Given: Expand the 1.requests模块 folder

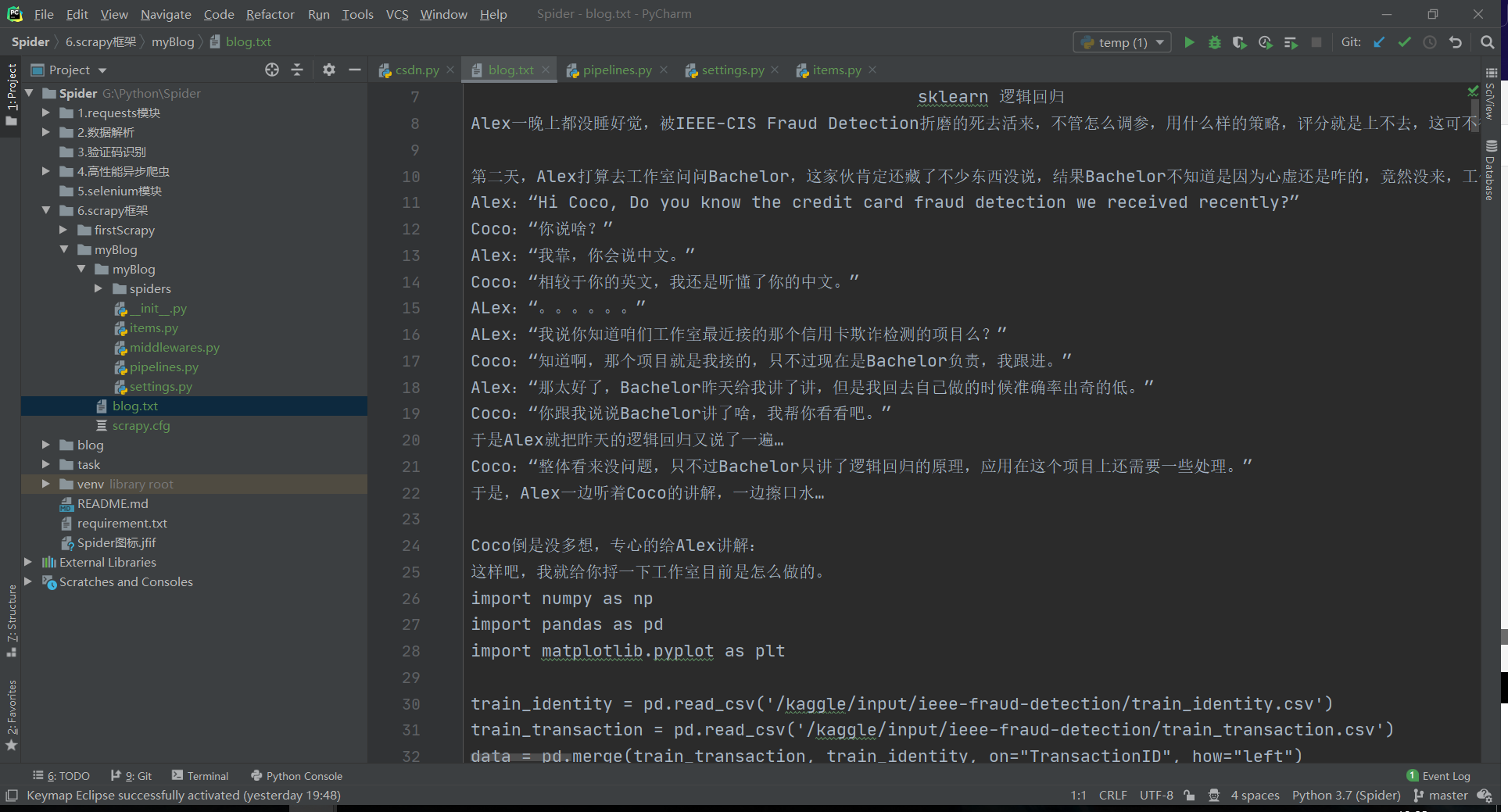Looking at the screenshot, I should (46, 113).
